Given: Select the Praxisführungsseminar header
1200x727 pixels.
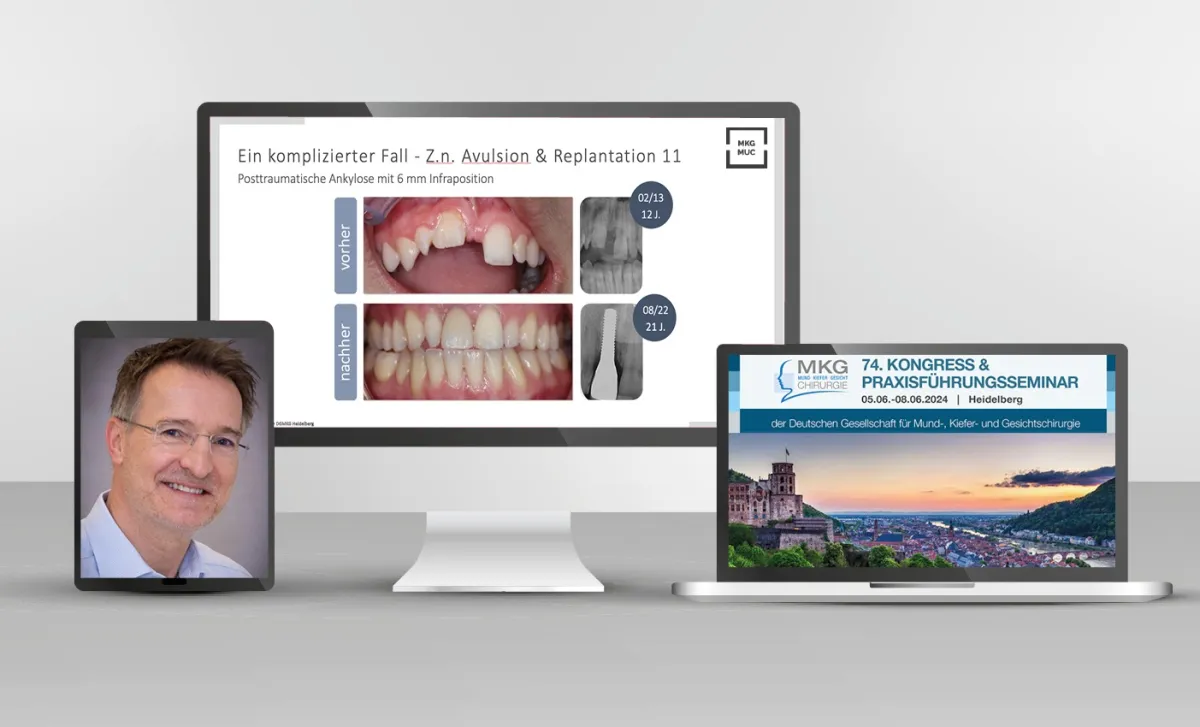Looking at the screenshot, I should (x=970, y=382).
